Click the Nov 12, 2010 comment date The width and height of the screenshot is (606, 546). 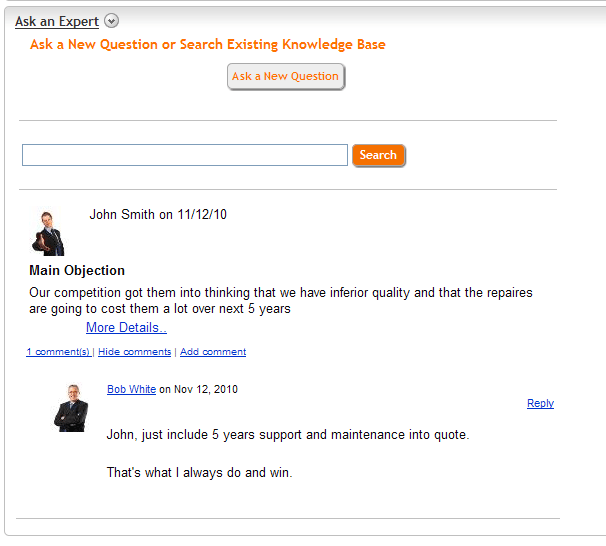click(205, 390)
